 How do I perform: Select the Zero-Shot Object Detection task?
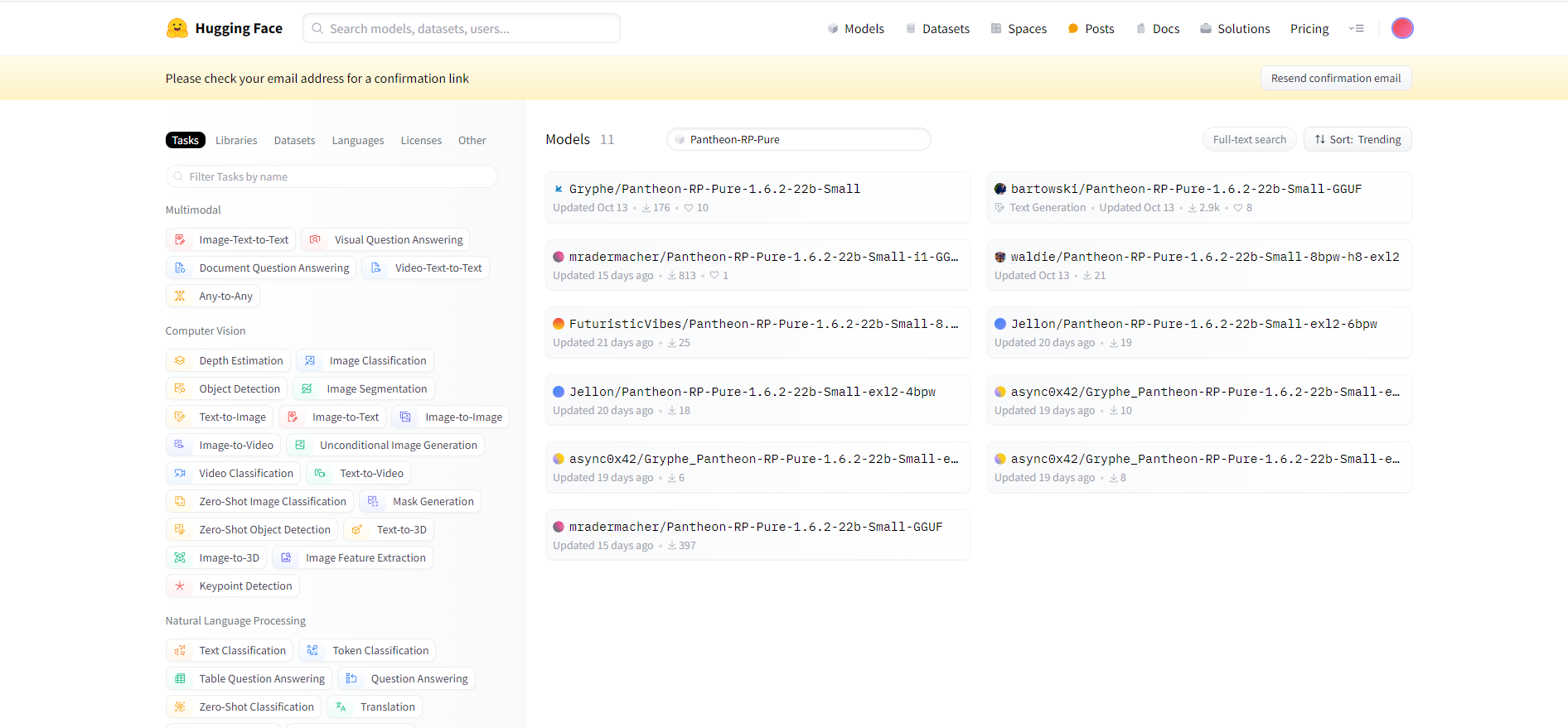[252, 530]
